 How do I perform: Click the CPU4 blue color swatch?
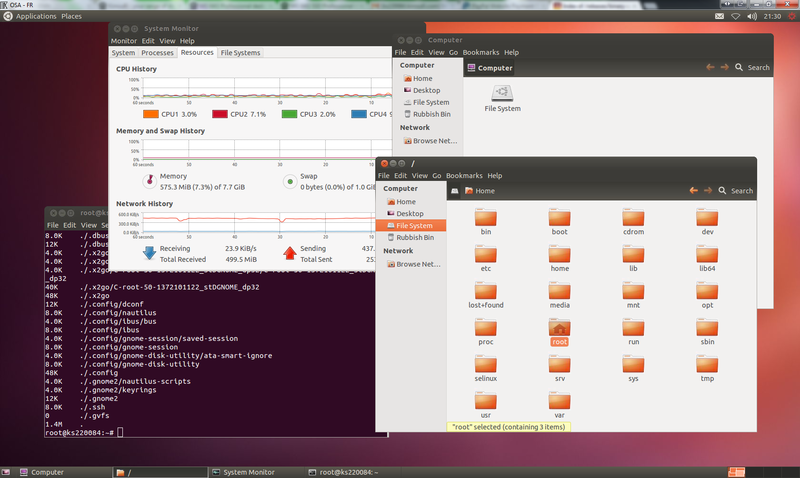tap(359, 114)
